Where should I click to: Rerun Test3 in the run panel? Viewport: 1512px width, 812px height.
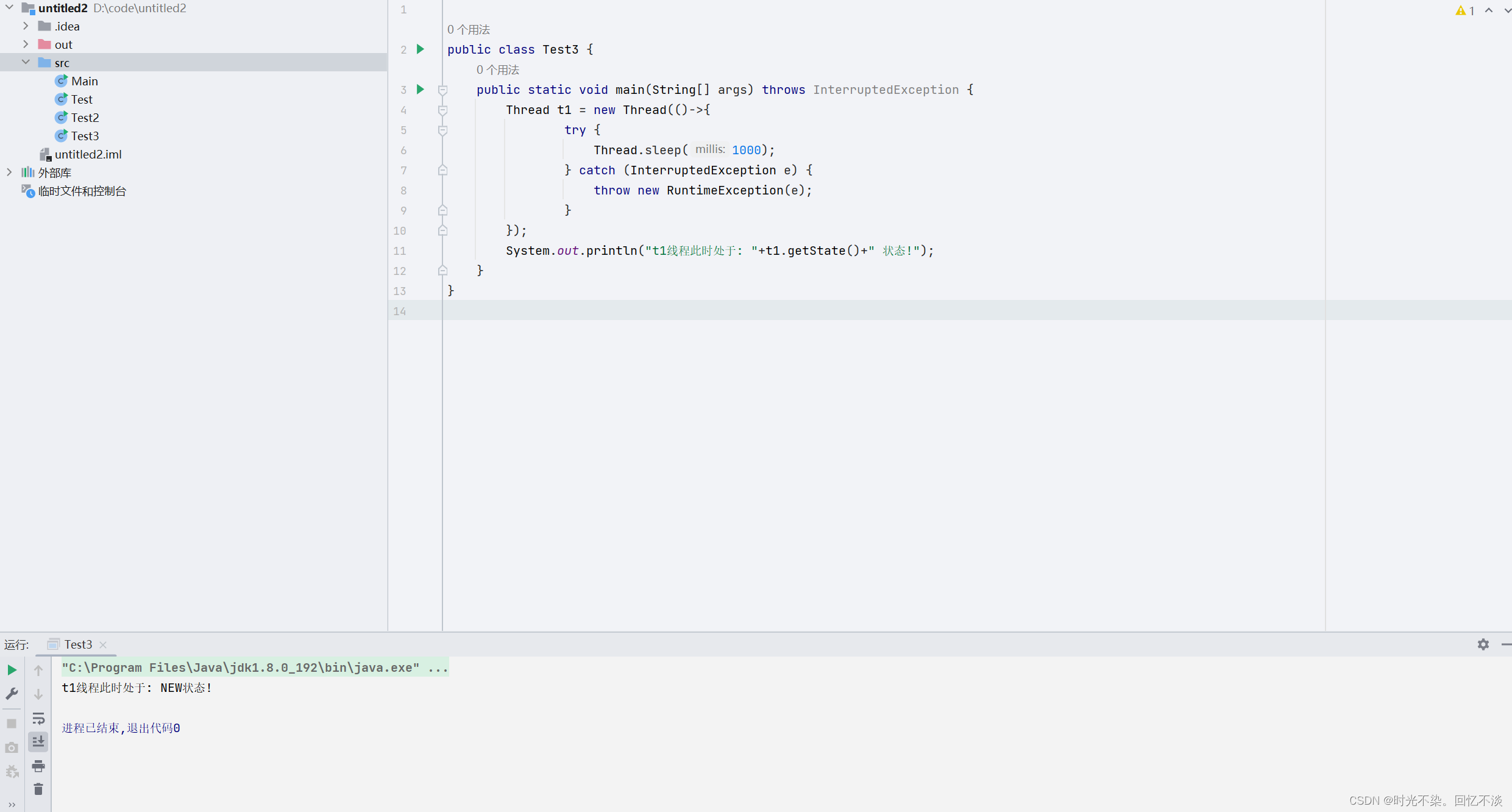click(12, 670)
